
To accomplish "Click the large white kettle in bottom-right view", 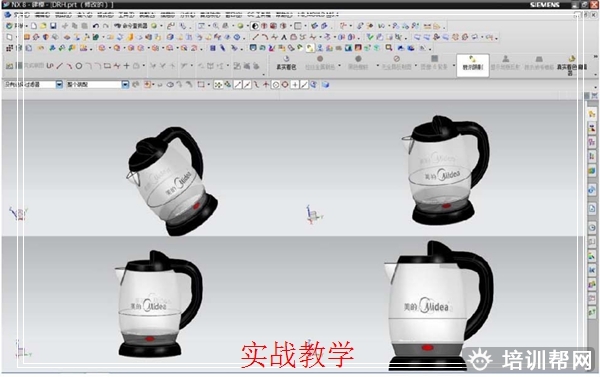I will 439,305.
